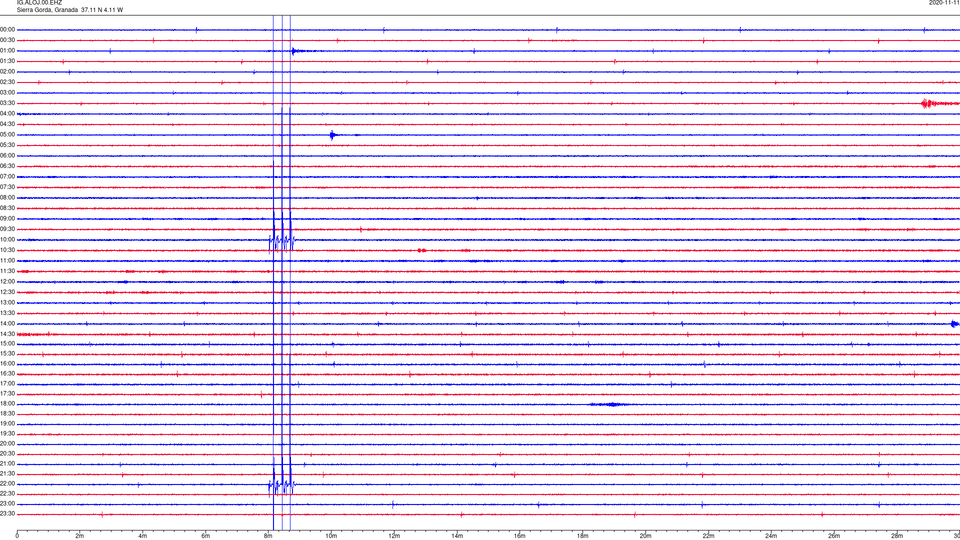
Task: Select the 15:00 trace time label
Action: 7,343
